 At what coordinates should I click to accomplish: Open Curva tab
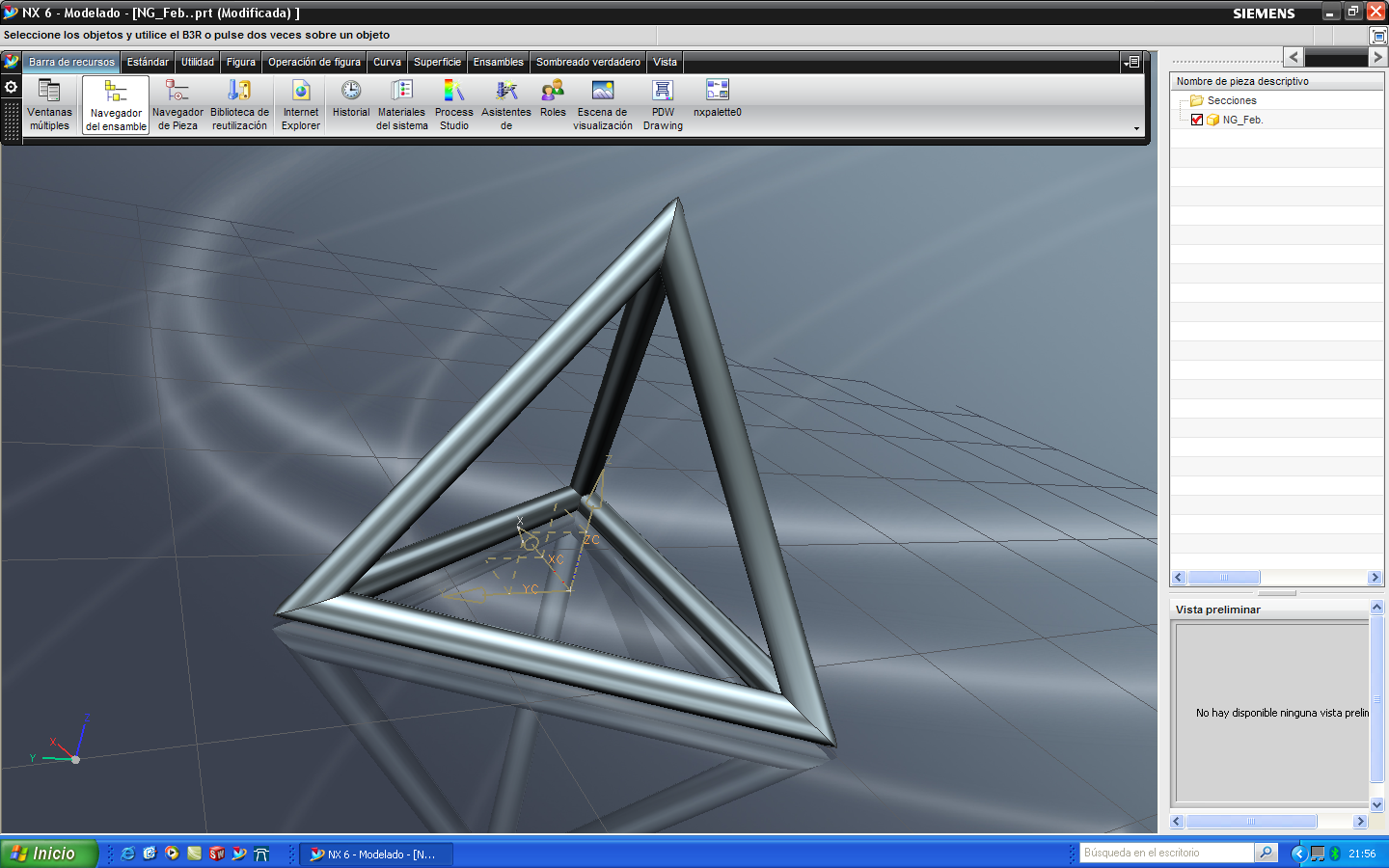point(387,62)
